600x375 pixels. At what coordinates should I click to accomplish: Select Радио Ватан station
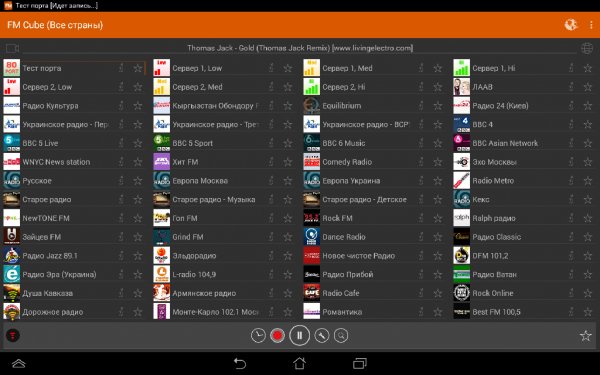coord(494,274)
